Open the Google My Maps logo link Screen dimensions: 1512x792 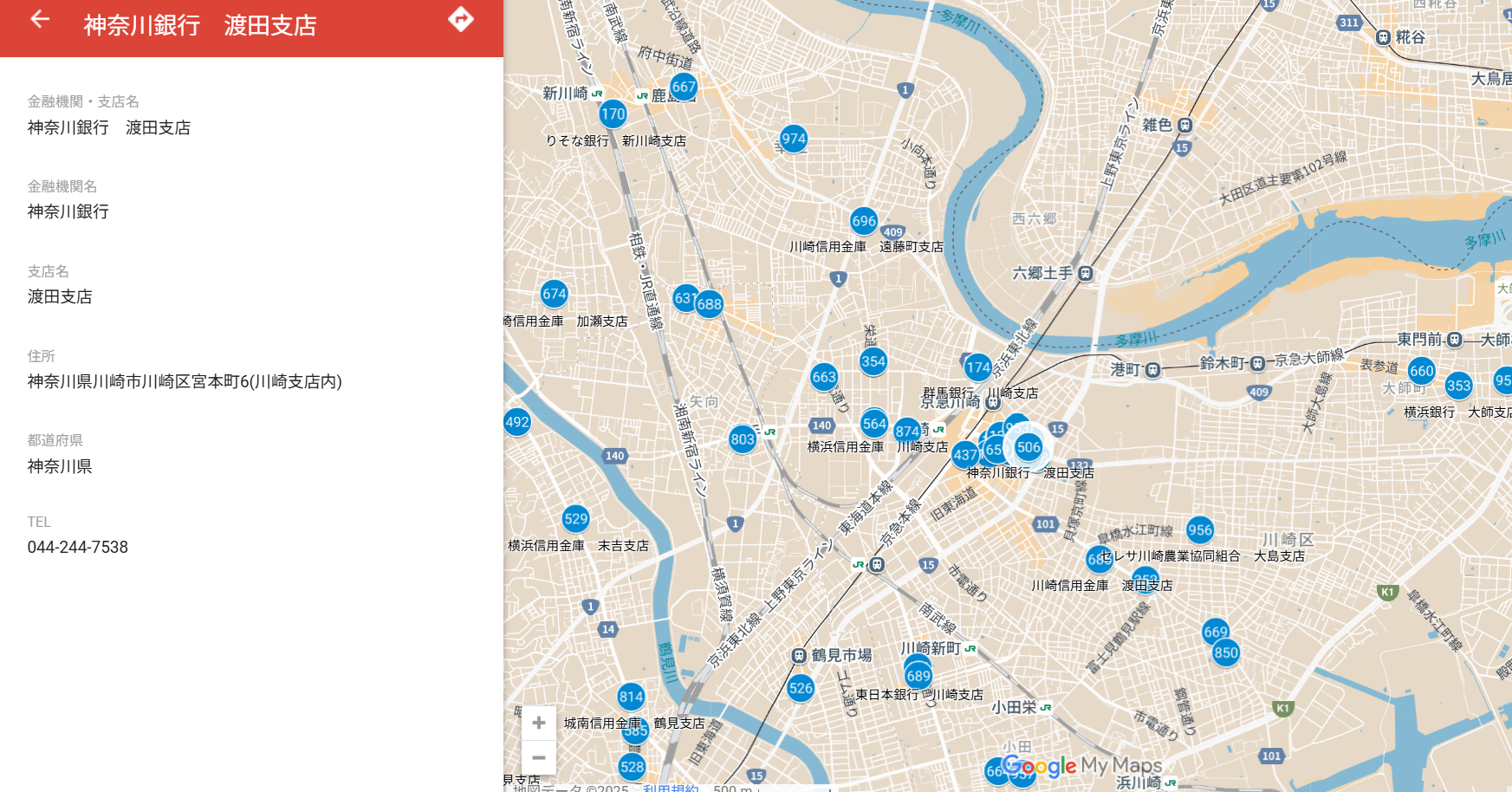click(x=1083, y=766)
